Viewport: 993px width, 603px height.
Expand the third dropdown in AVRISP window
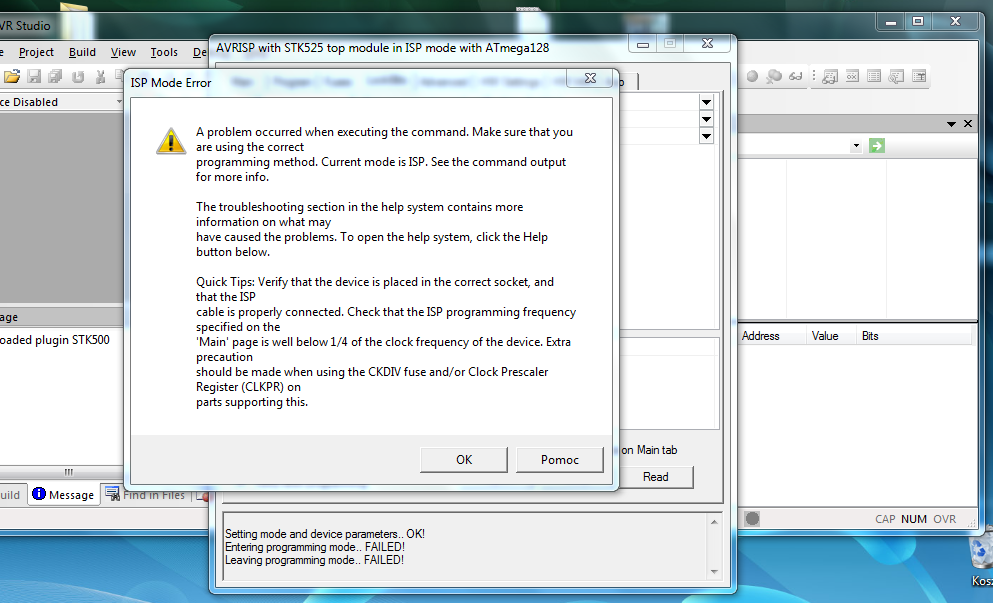[706, 136]
